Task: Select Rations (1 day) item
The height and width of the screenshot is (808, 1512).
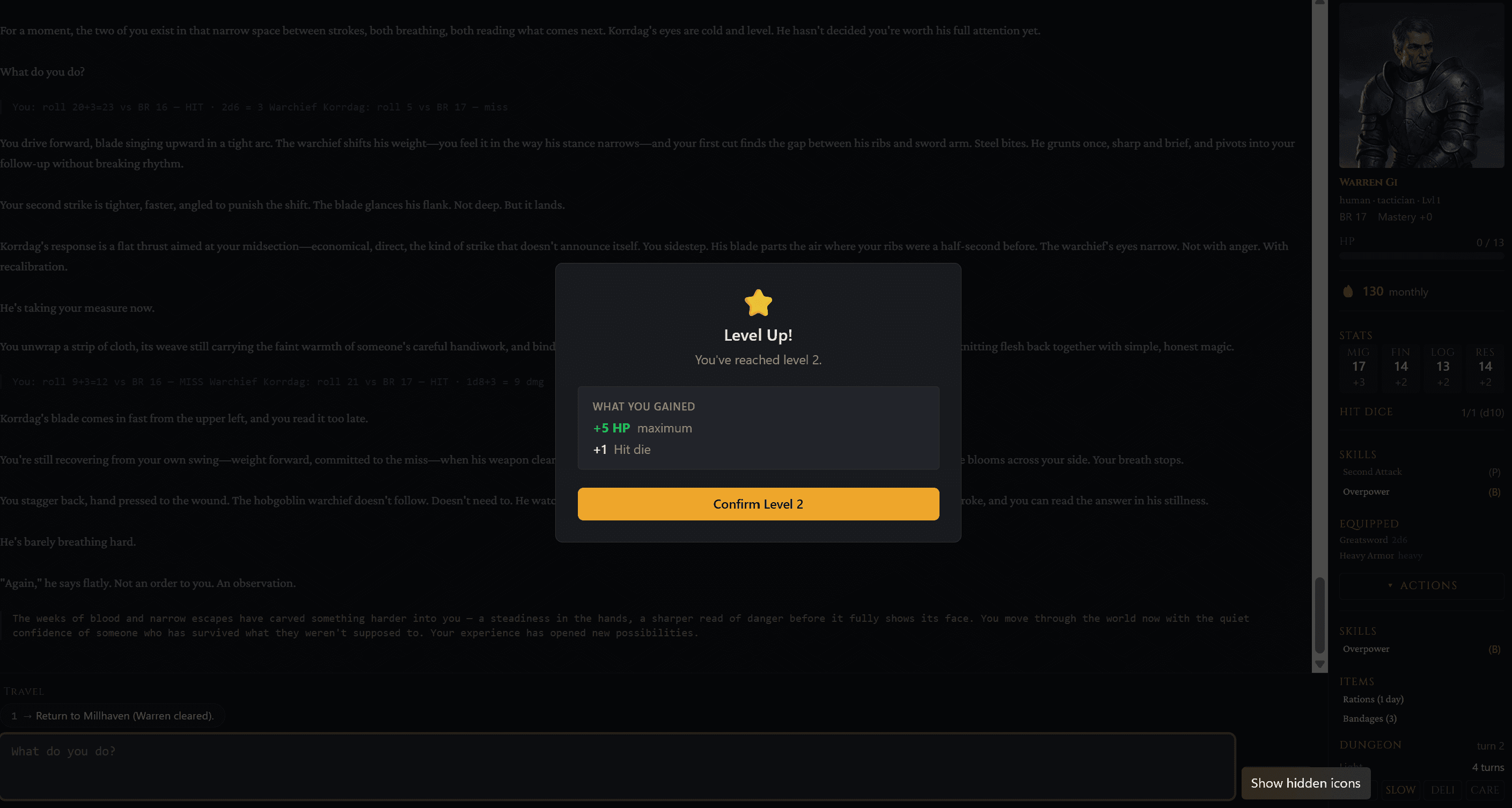Action: pyautogui.click(x=1373, y=700)
